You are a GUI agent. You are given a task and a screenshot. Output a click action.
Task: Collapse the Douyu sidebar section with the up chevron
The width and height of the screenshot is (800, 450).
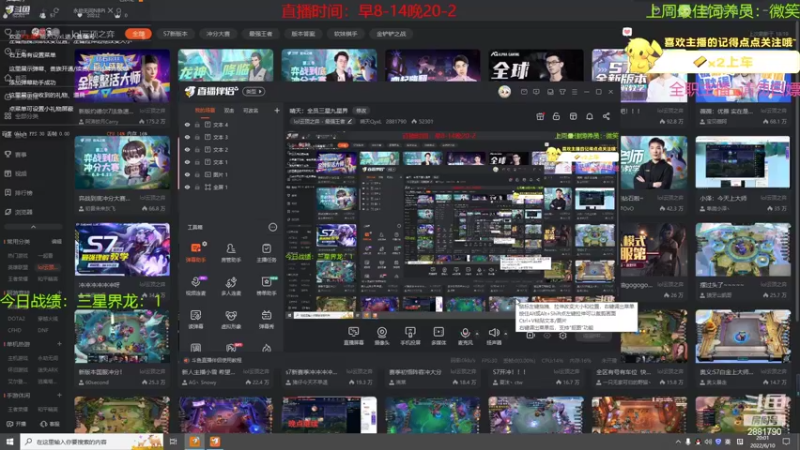click(33, 227)
